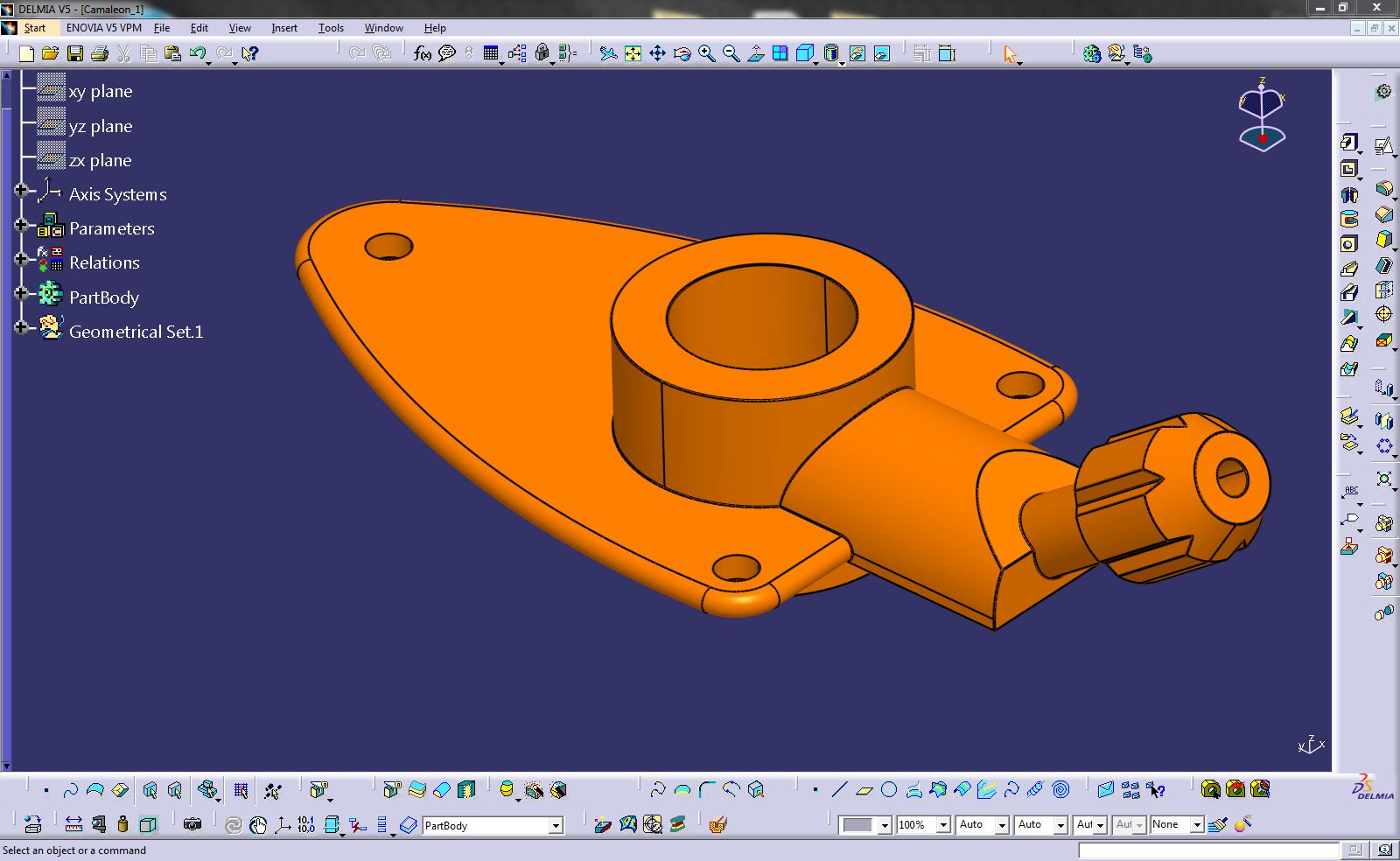Screen dimensions: 1400x861
Task: Save the part with the floppy icon
Action: (x=75, y=53)
